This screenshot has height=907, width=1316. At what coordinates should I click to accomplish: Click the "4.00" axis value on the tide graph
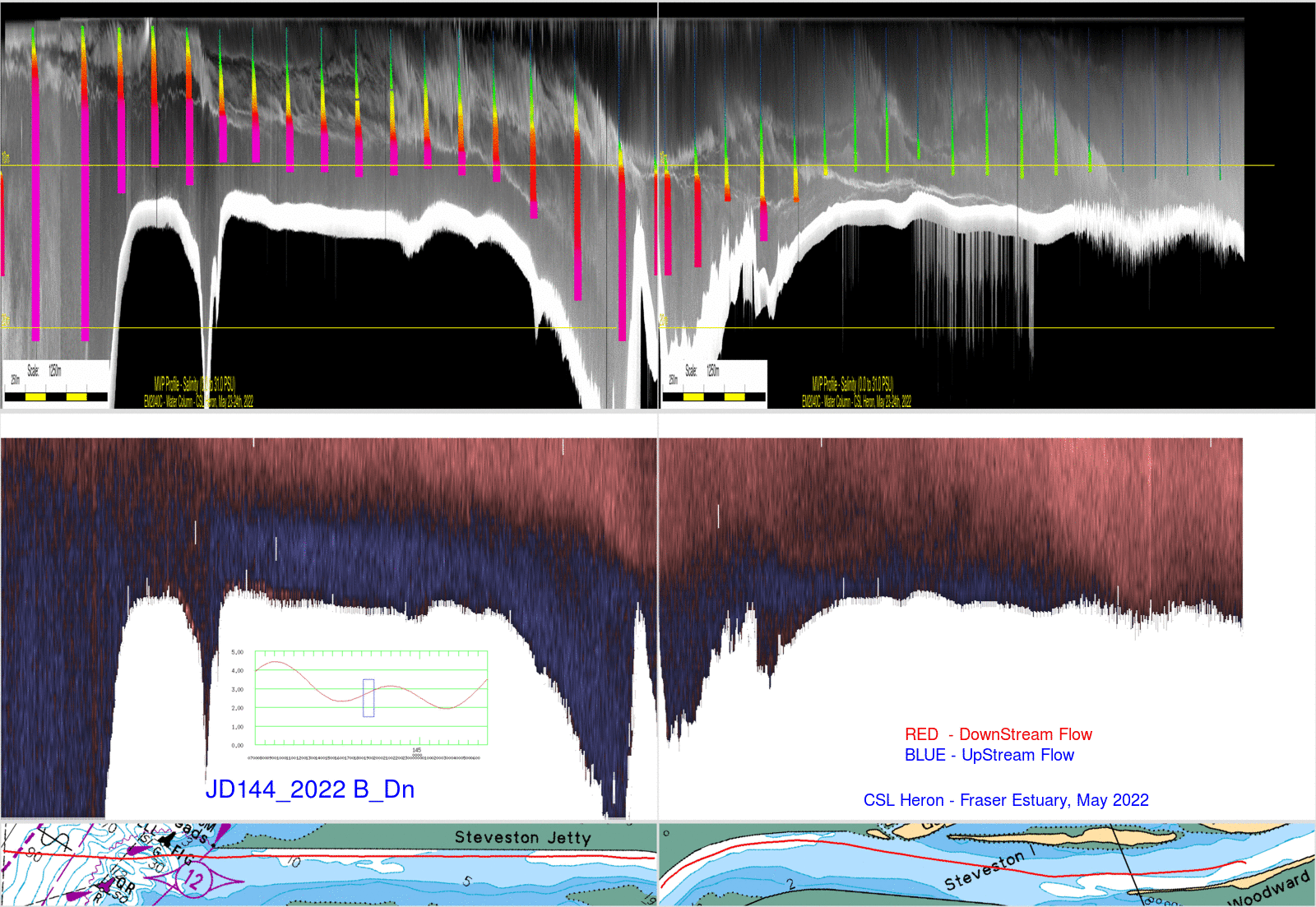(237, 671)
